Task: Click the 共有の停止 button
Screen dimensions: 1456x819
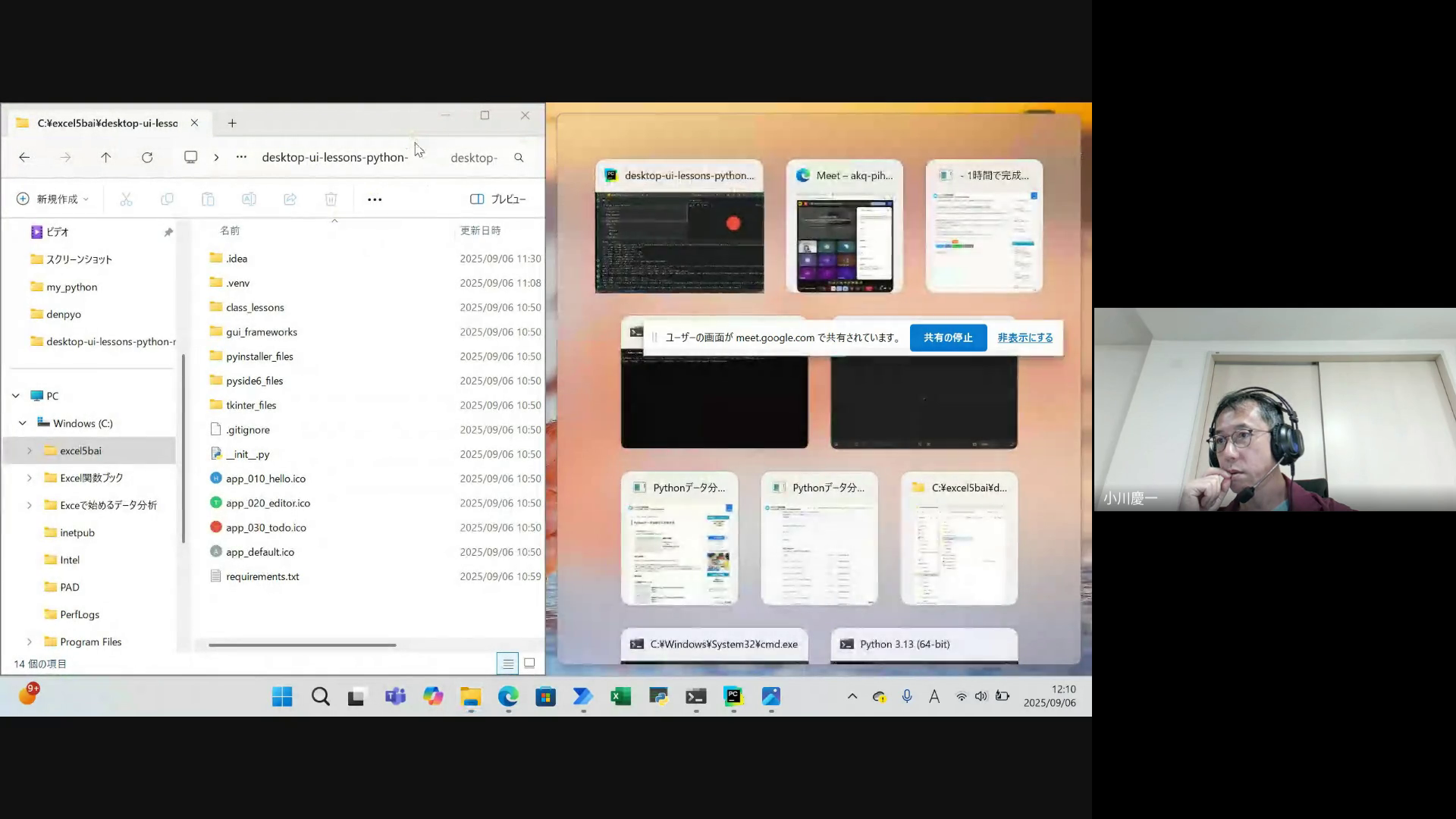Action: pos(948,337)
